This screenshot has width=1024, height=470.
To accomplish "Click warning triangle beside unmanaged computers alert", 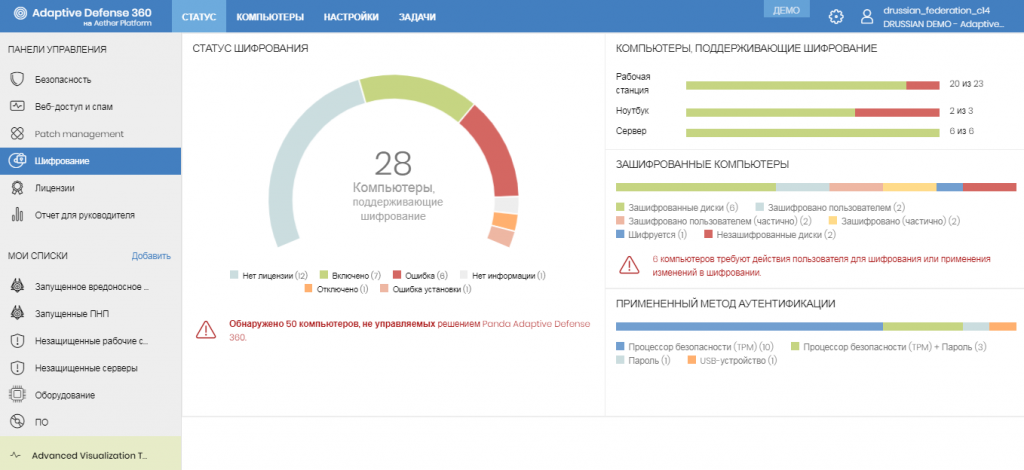I will coord(206,330).
